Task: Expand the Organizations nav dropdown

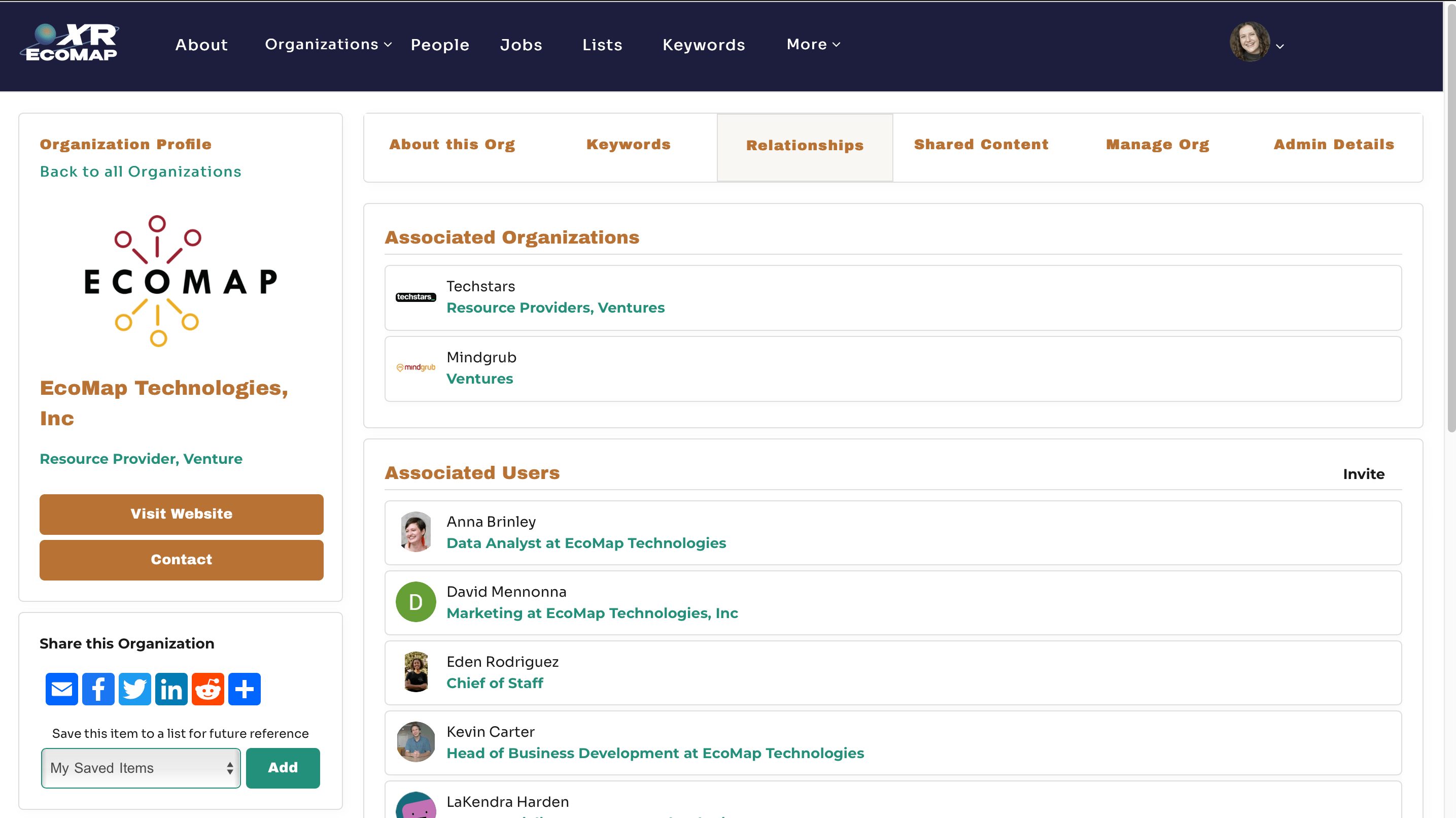Action: 328,45
